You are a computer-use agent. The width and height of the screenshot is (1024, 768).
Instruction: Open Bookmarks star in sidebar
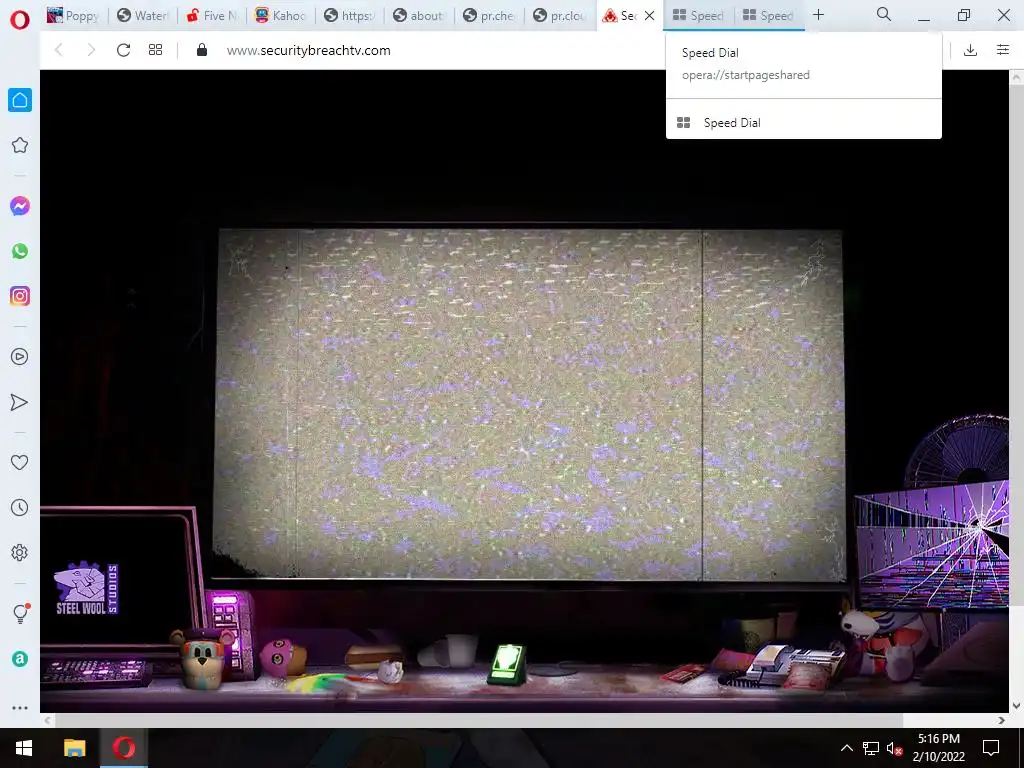tap(20, 145)
